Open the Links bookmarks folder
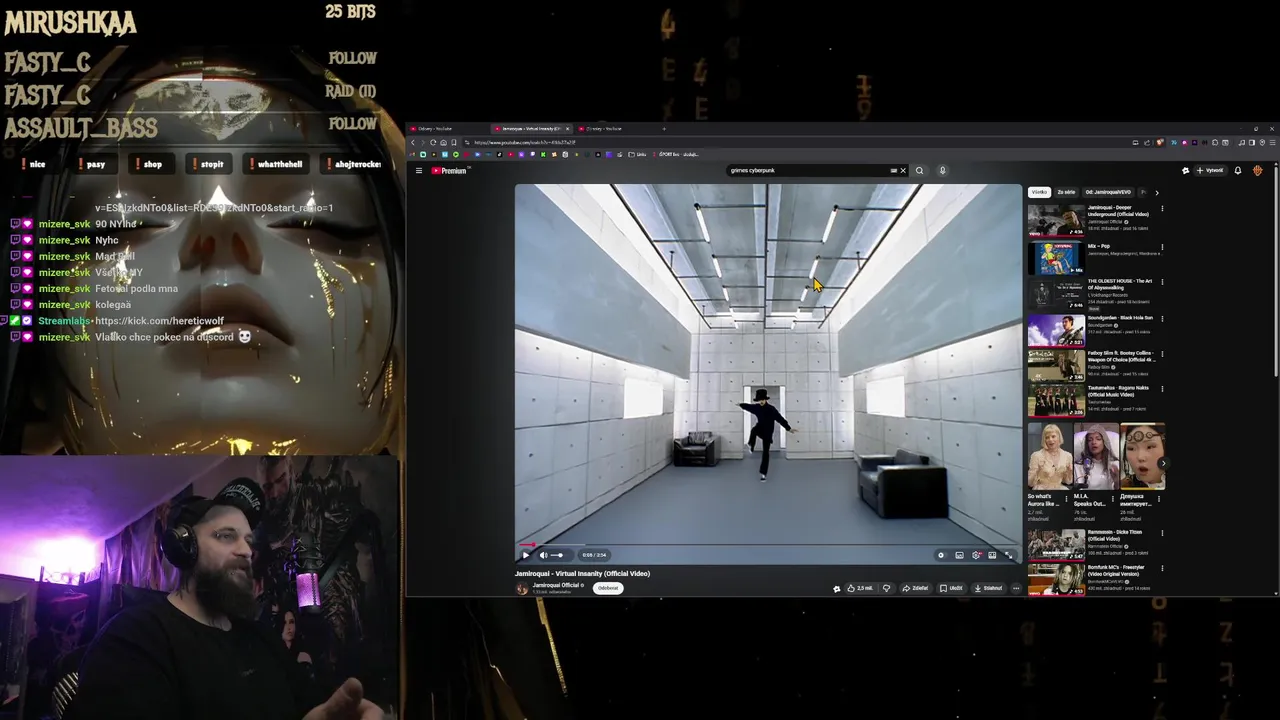 (x=637, y=154)
